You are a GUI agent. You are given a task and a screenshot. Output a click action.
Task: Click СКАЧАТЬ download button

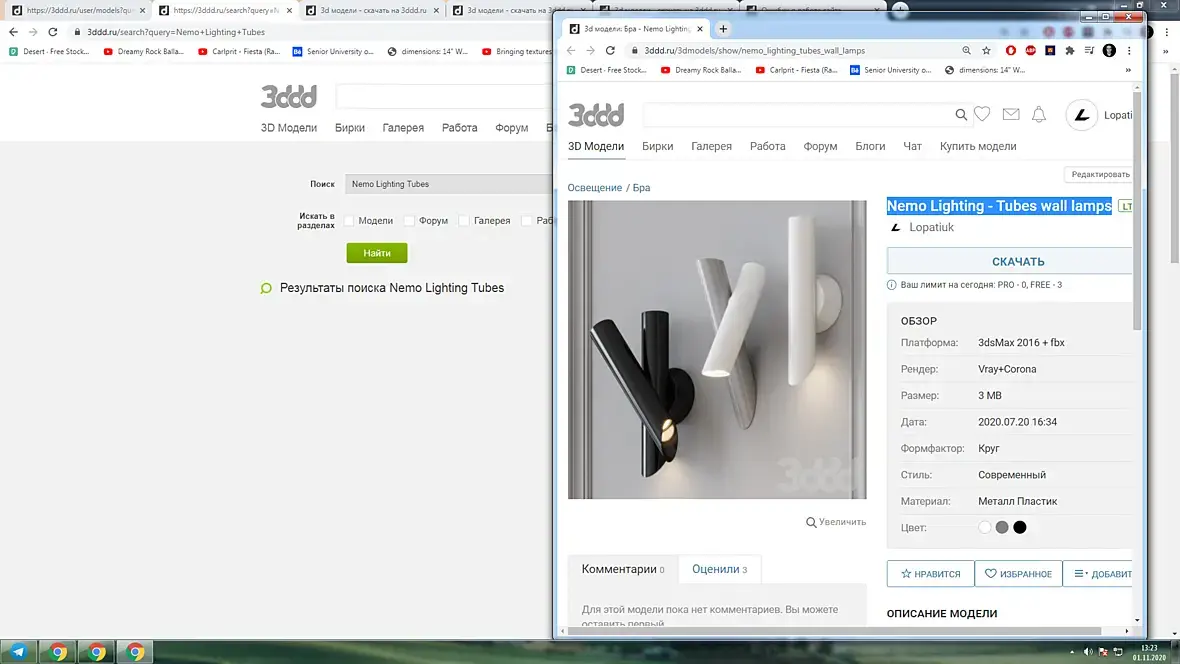click(x=1009, y=261)
